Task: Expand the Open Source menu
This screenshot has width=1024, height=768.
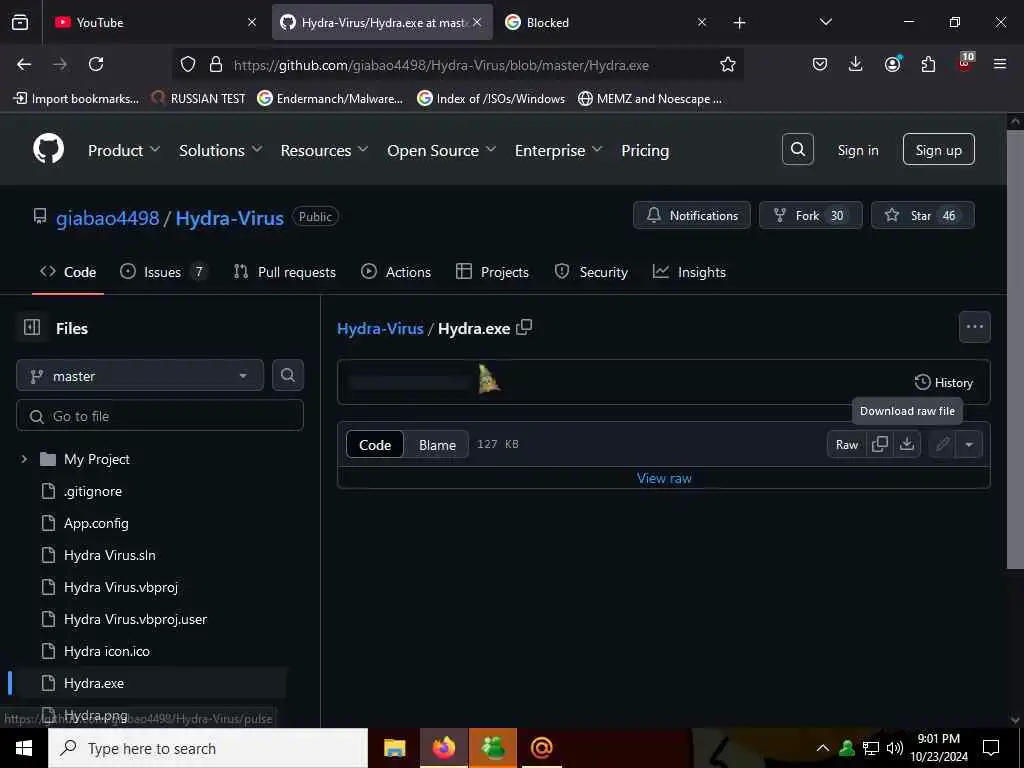Action: 441,150
